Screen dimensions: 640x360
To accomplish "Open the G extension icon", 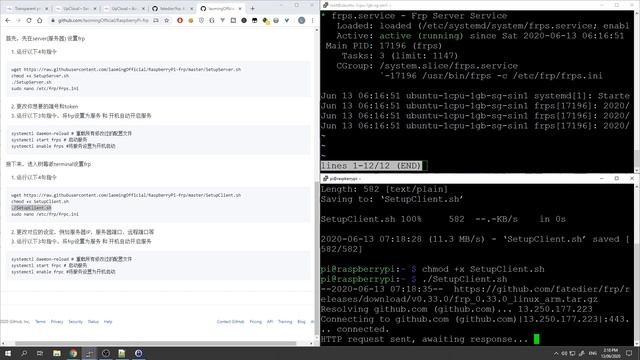I will [x=212, y=20].
